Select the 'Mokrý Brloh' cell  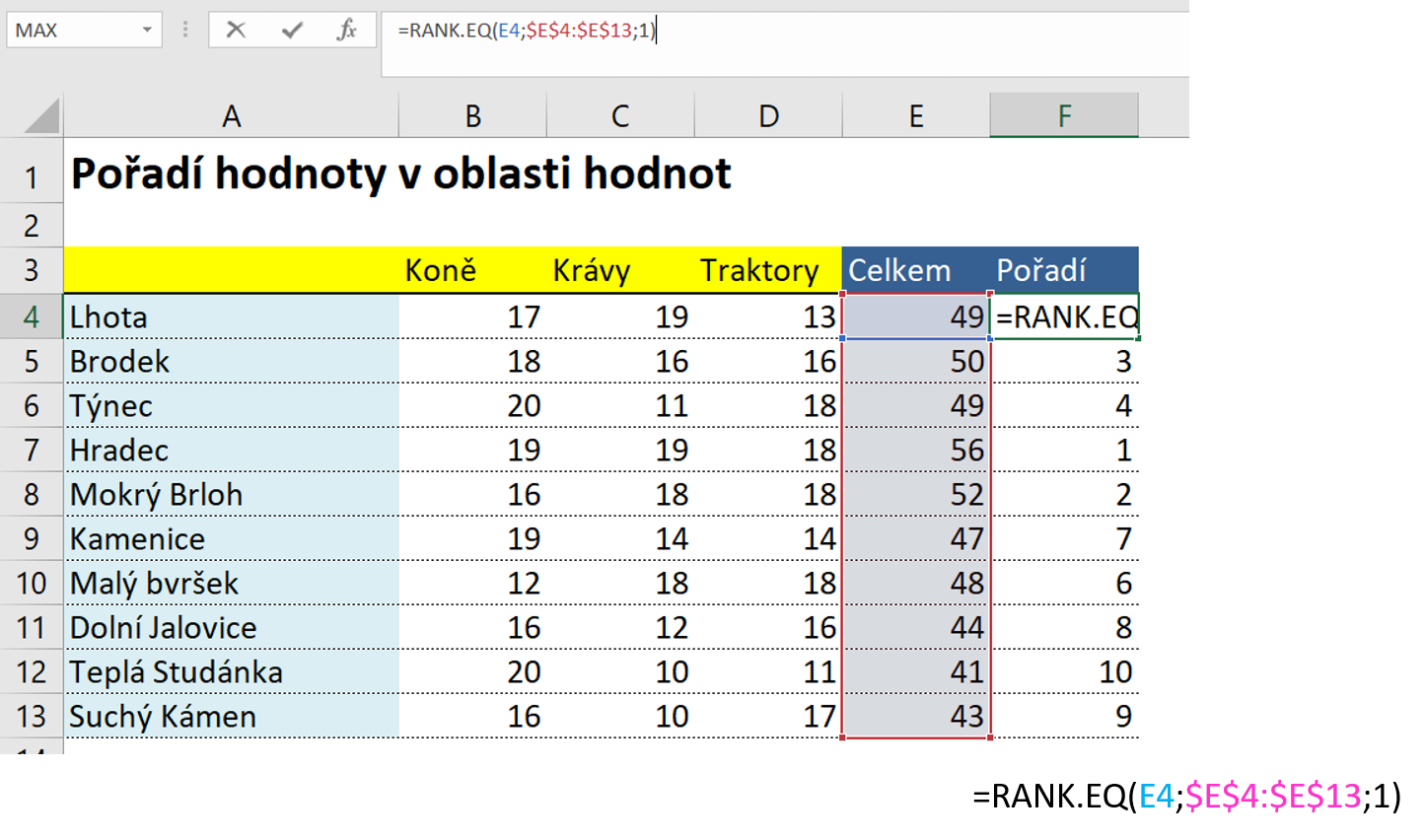point(231,494)
